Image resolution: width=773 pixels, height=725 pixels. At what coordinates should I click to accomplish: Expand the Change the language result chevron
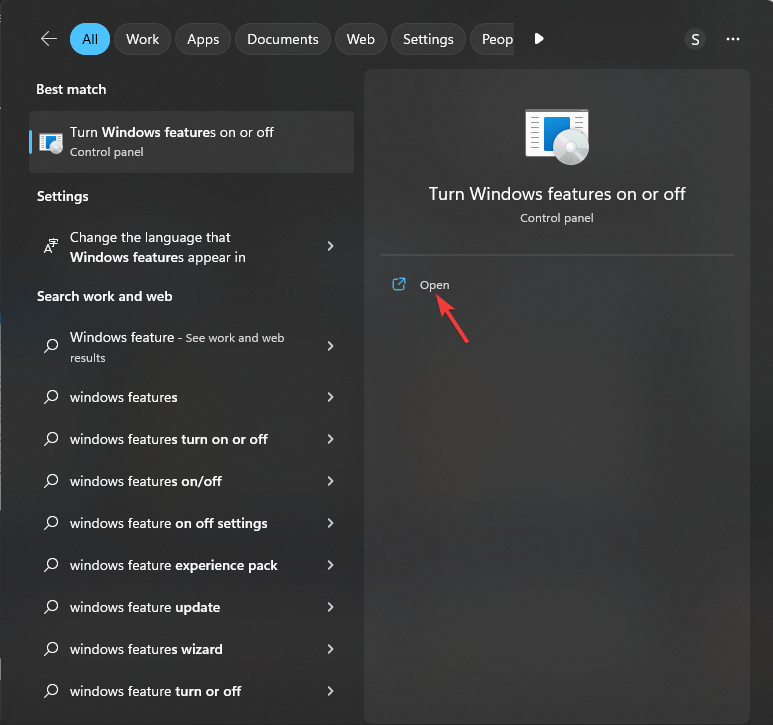pyautogui.click(x=330, y=246)
